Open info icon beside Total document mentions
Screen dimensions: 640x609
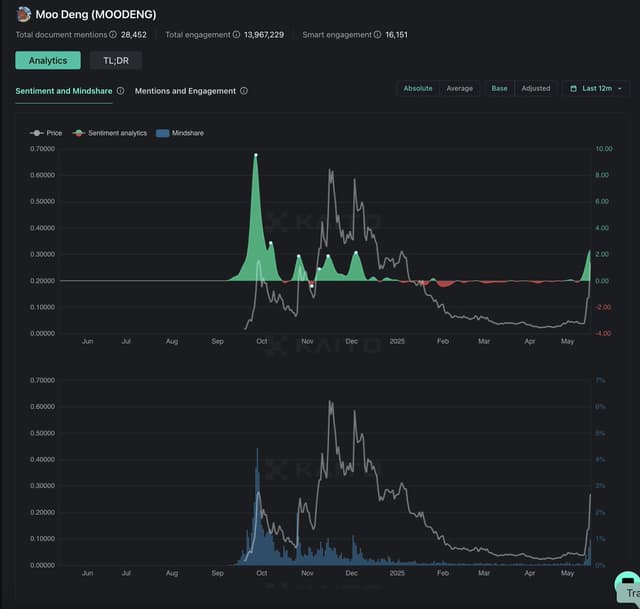point(113,35)
